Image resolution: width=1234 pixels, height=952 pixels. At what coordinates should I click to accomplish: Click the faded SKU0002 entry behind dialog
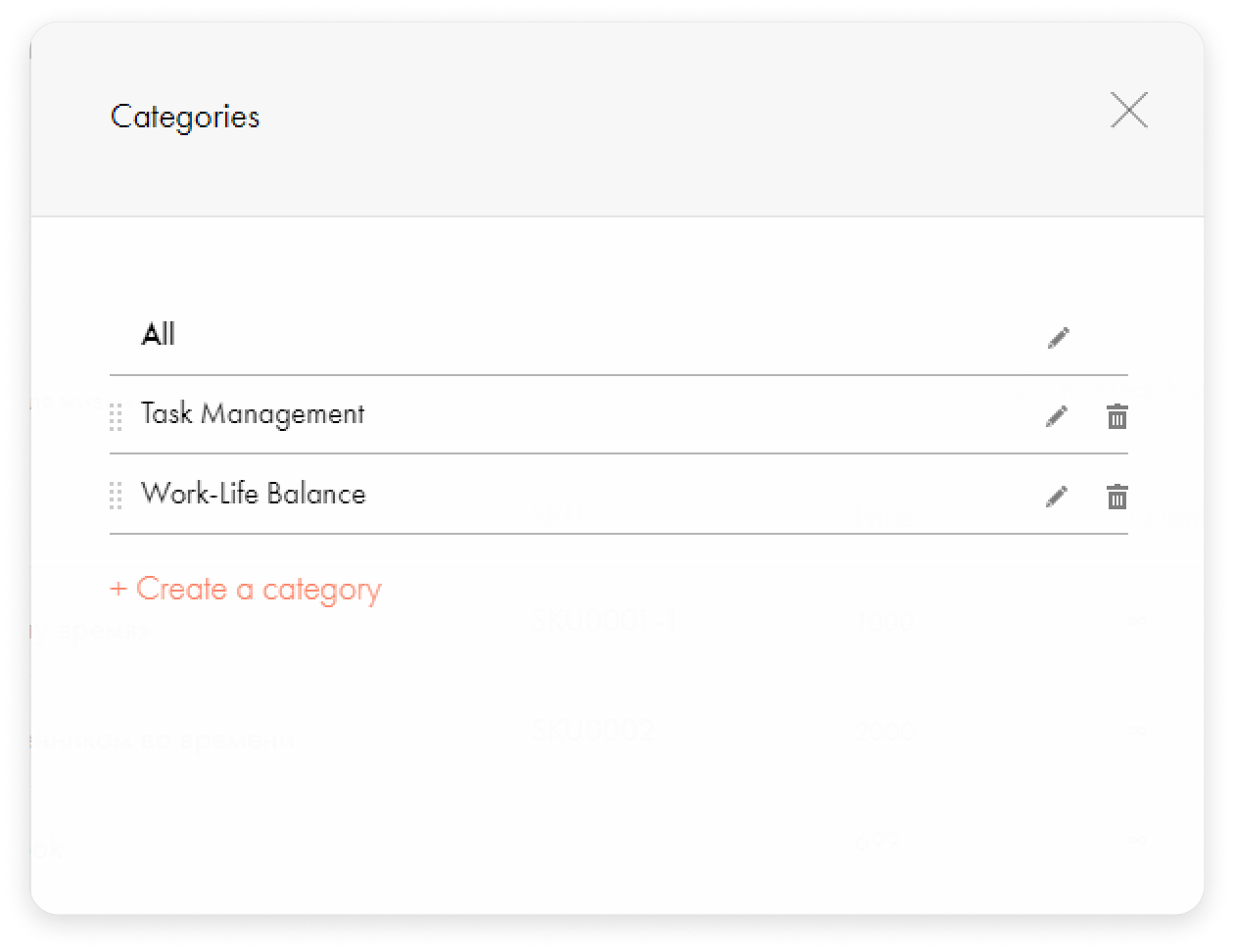(593, 730)
